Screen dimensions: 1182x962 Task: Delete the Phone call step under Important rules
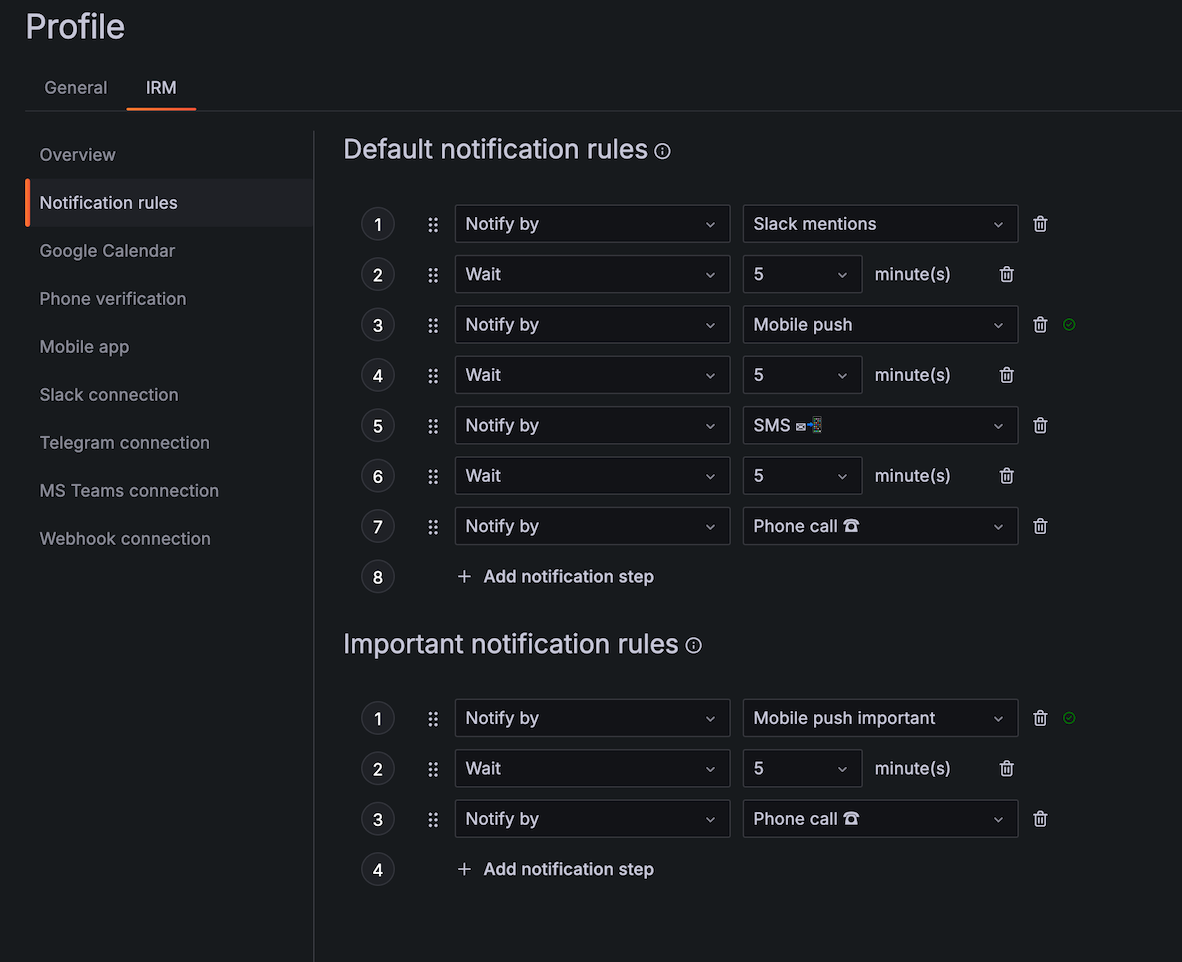point(1039,818)
